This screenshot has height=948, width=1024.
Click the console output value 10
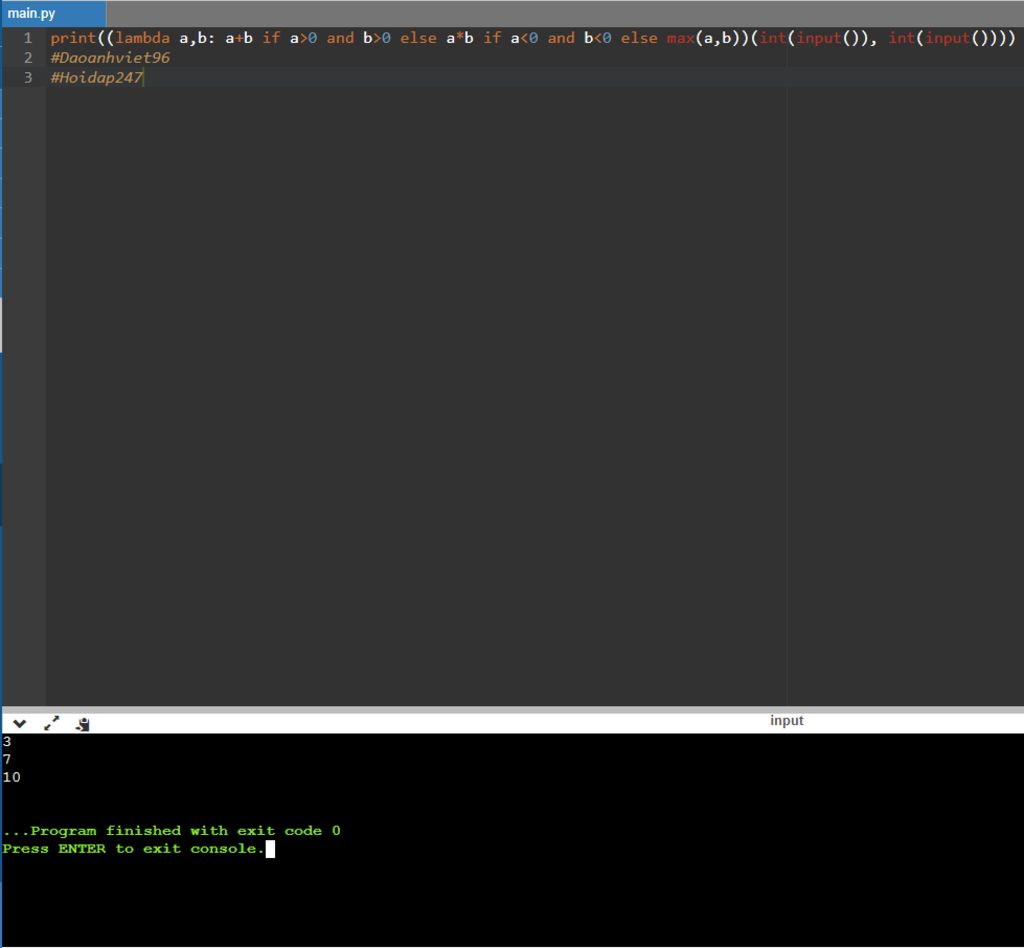[12, 777]
